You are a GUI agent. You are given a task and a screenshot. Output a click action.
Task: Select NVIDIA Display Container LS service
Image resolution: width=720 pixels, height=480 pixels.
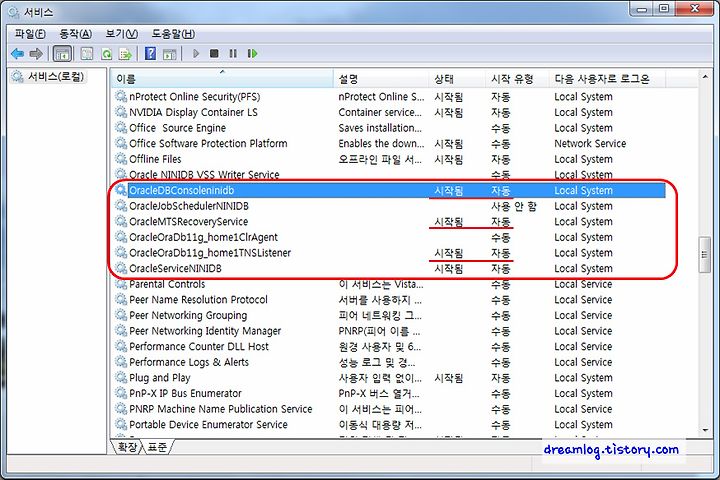point(389,113)
